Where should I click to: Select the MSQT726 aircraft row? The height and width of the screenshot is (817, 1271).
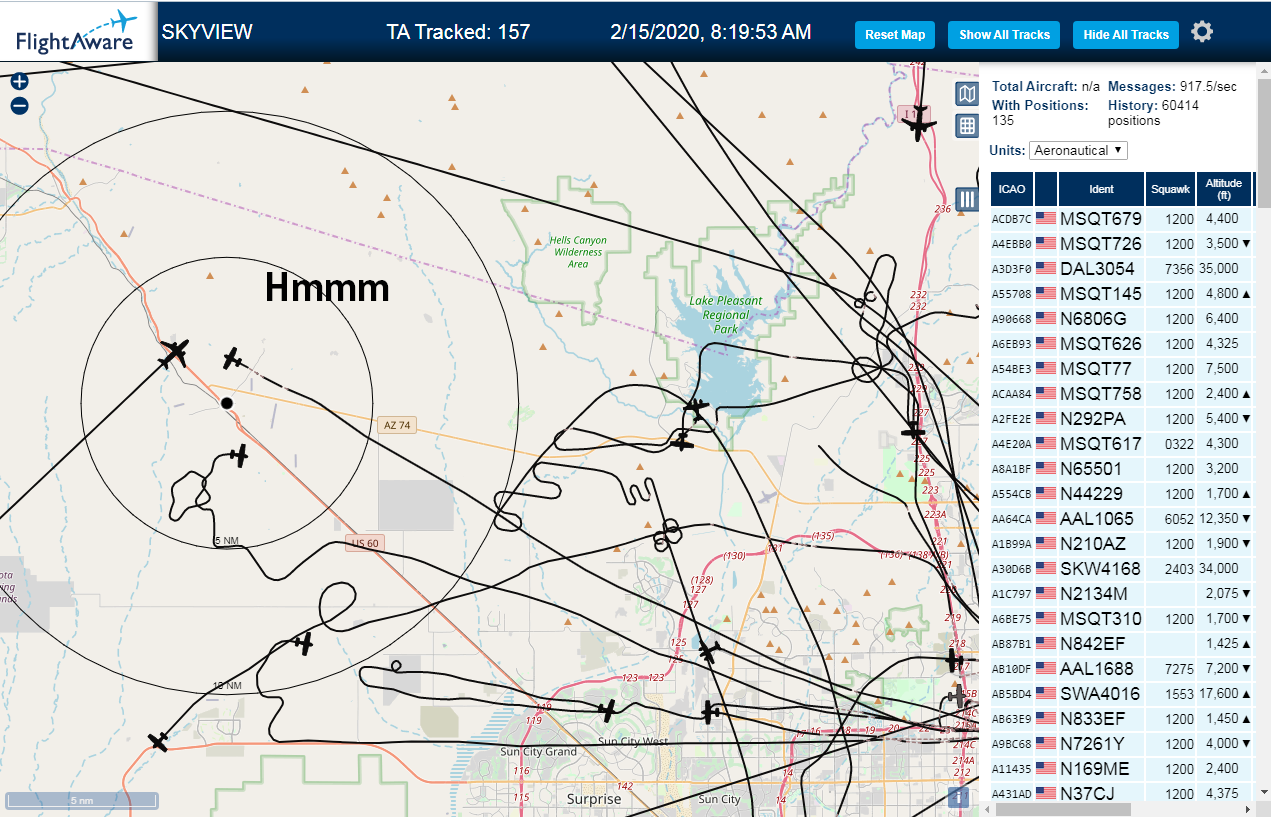pyautogui.click(x=1121, y=243)
